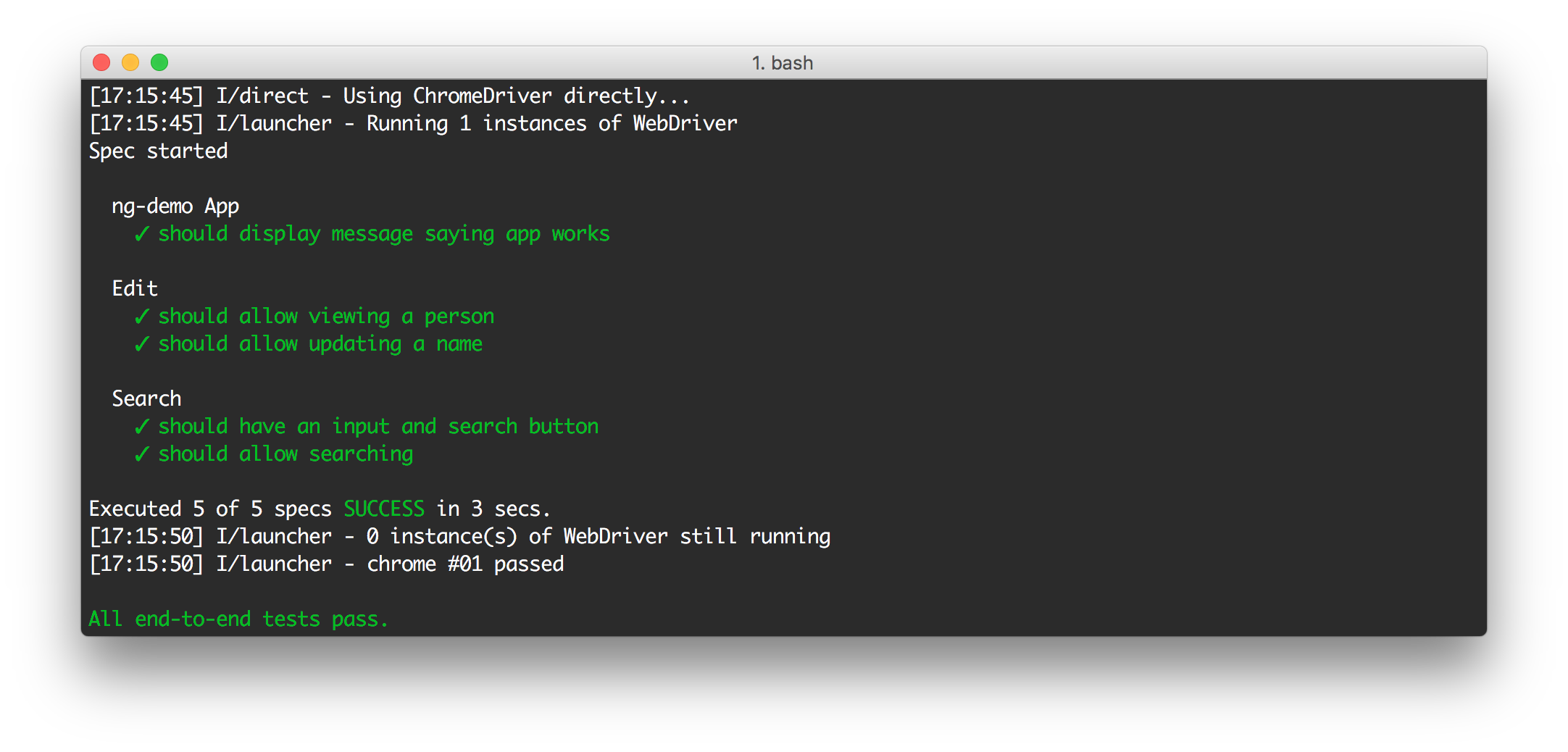This screenshot has height=752, width=1568.
Task: Click the 'ng-demo App' suite heading
Action: pyautogui.click(x=175, y=206)
